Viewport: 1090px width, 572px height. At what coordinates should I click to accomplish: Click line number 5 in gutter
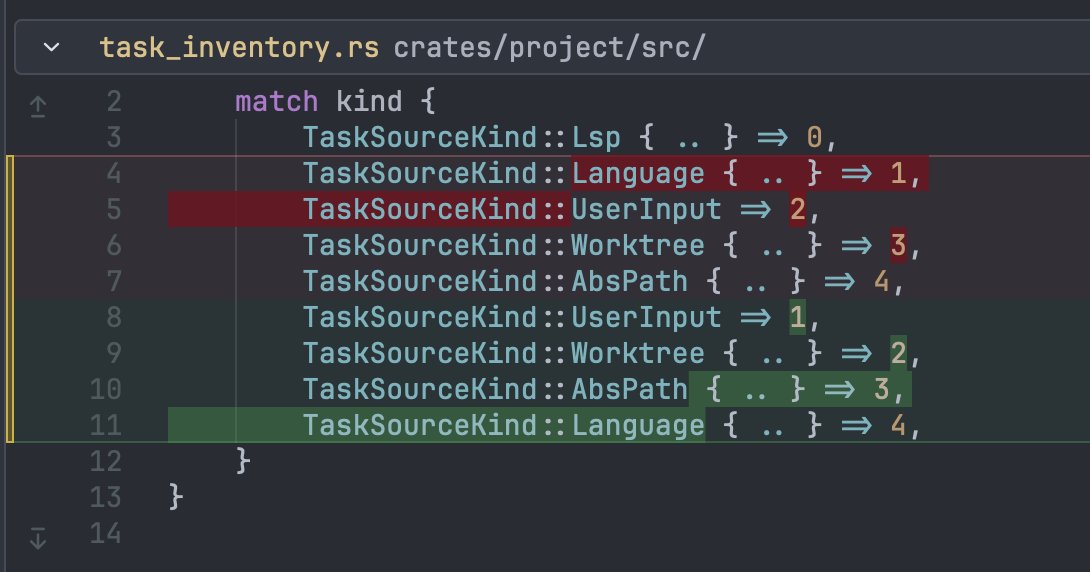coord(114,210)
